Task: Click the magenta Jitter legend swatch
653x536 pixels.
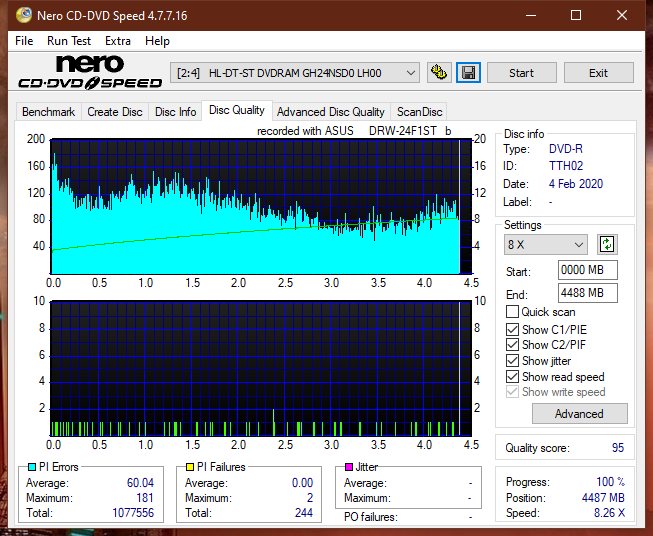Action: [349, 467]
